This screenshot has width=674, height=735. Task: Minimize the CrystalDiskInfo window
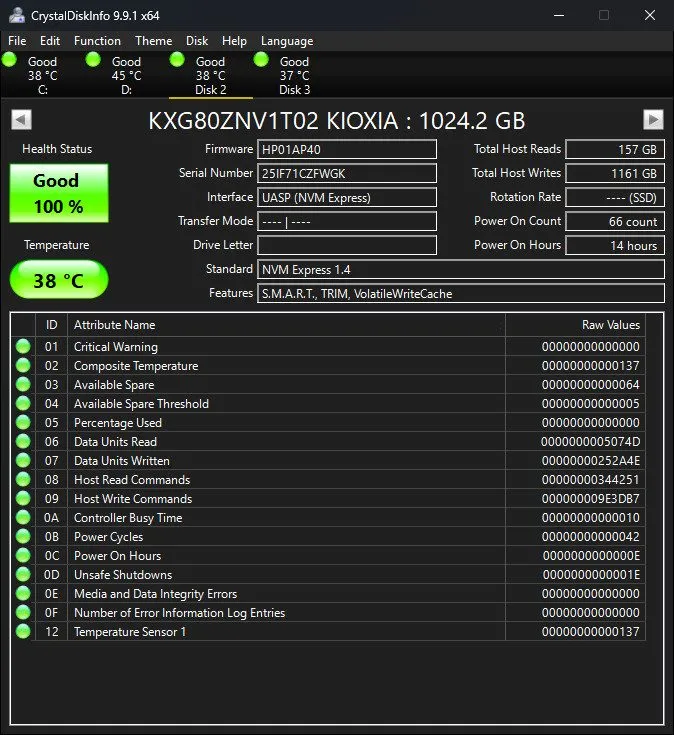559,15
